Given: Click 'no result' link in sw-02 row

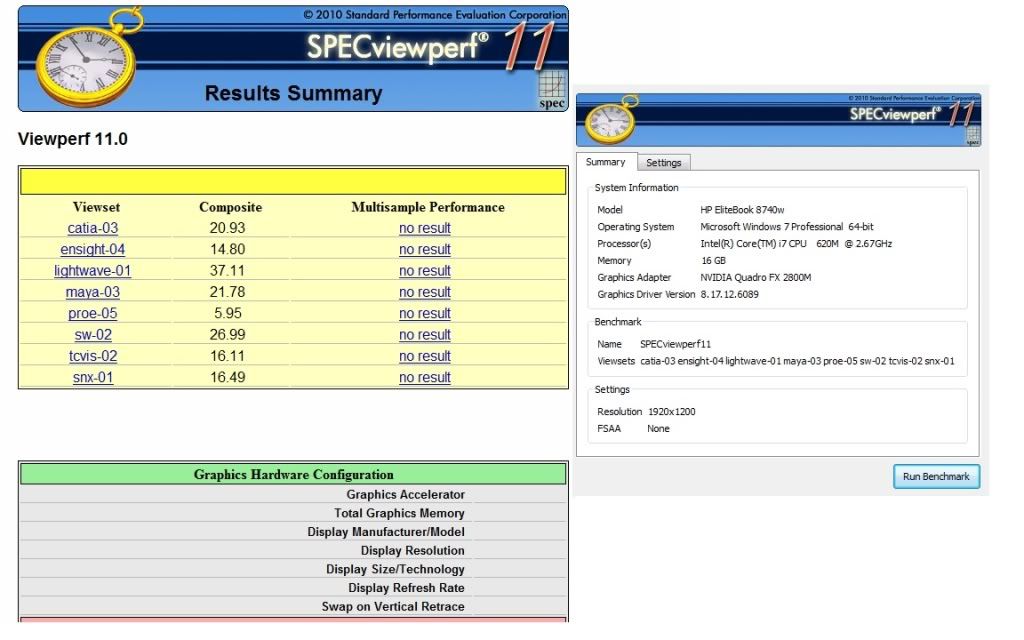Looking at the screenshot, I should (x=425, y=335).
